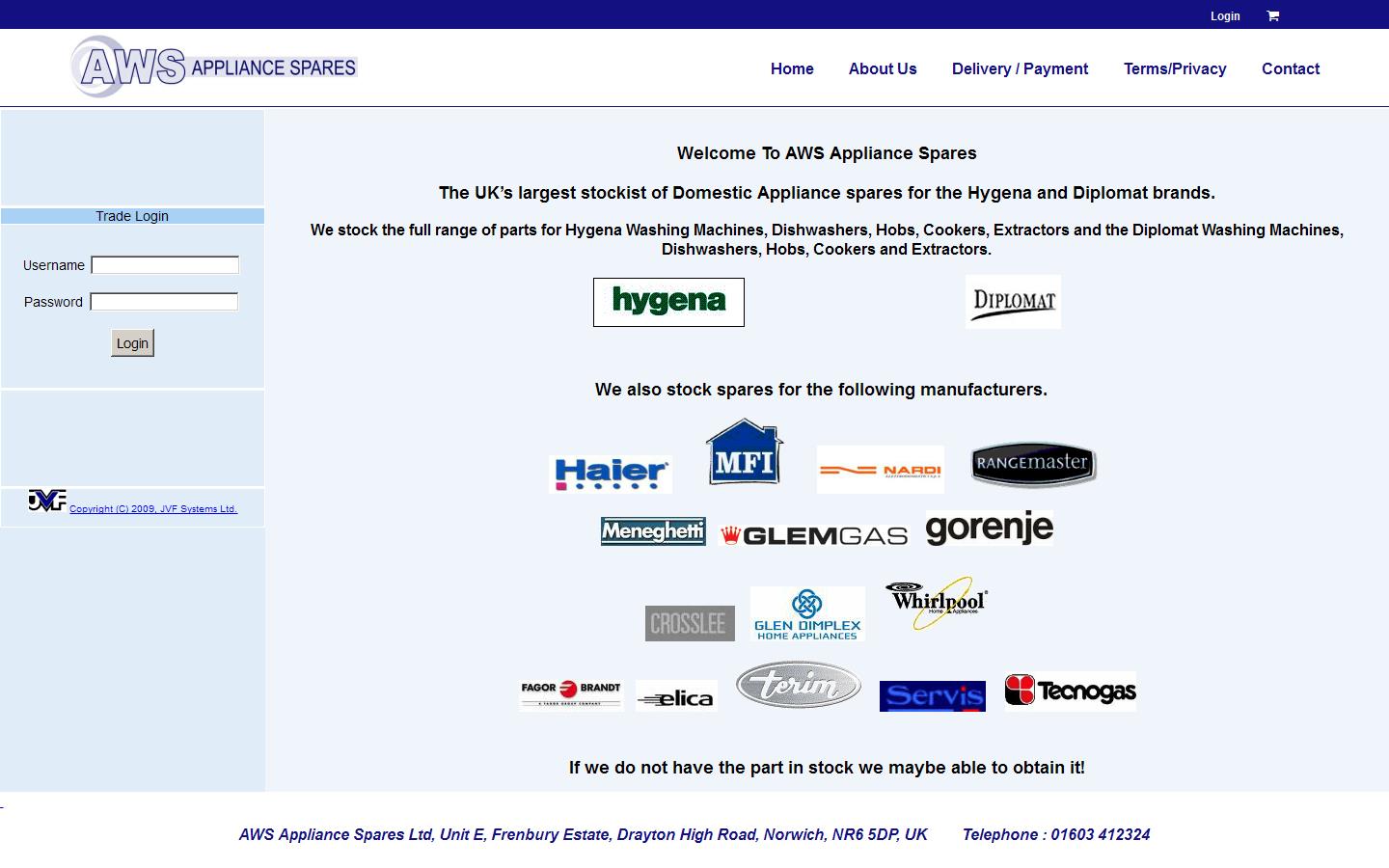Select the Servis brand logo
This screenshot has width=1389, height=868.
932,693
